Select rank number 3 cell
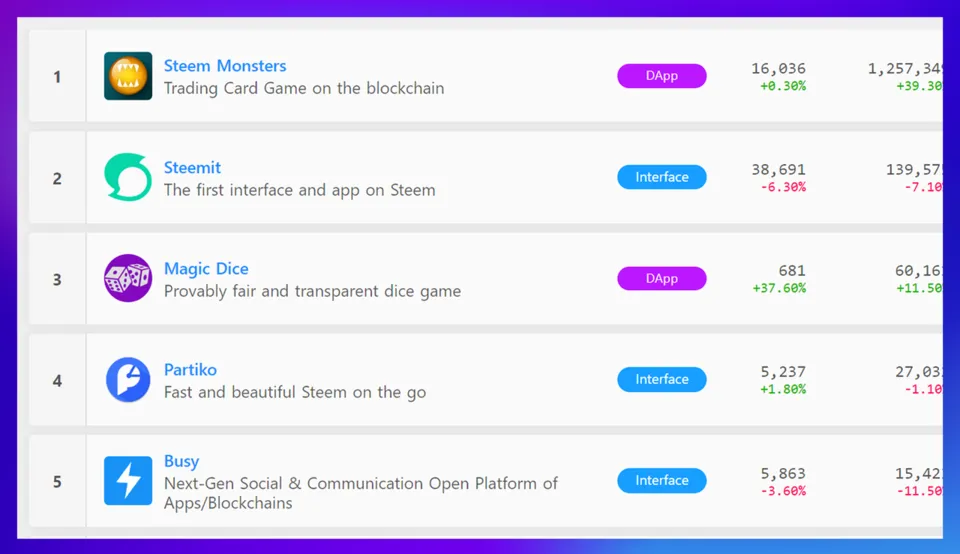Screen dimensions: 960x554 [x=57, y=279]
